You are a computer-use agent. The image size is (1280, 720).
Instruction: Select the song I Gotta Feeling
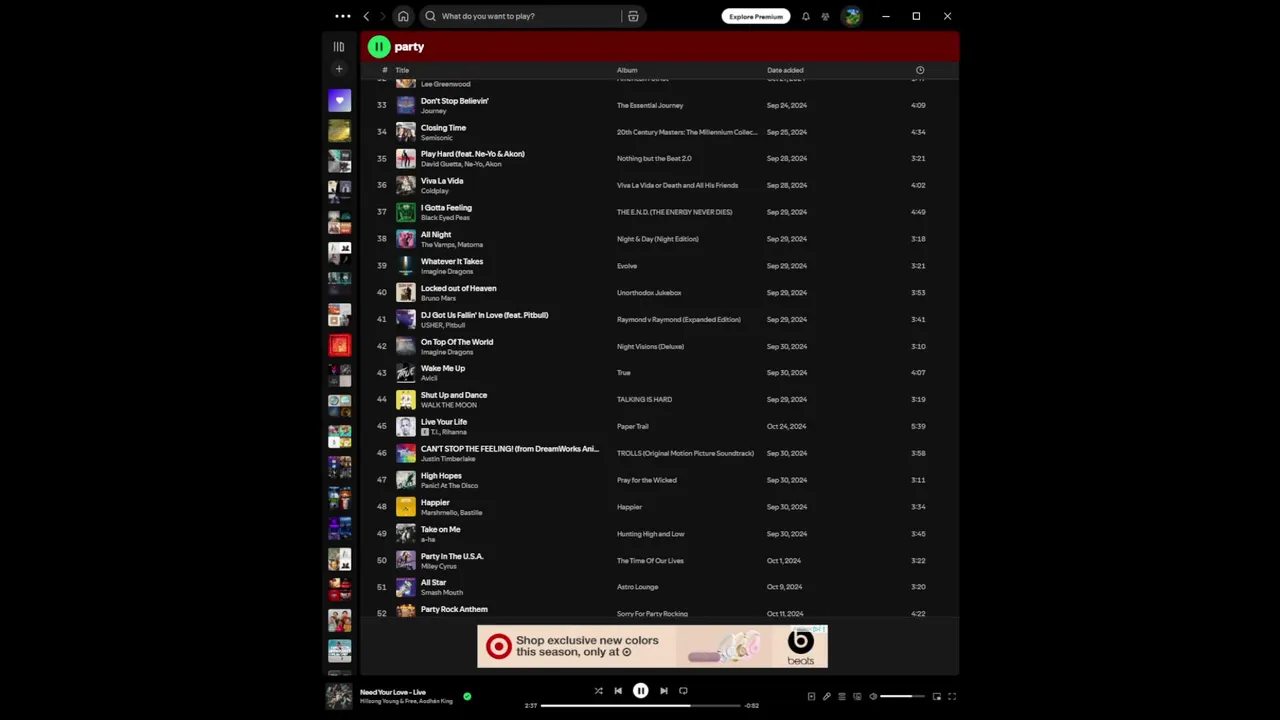coord(446,208)
